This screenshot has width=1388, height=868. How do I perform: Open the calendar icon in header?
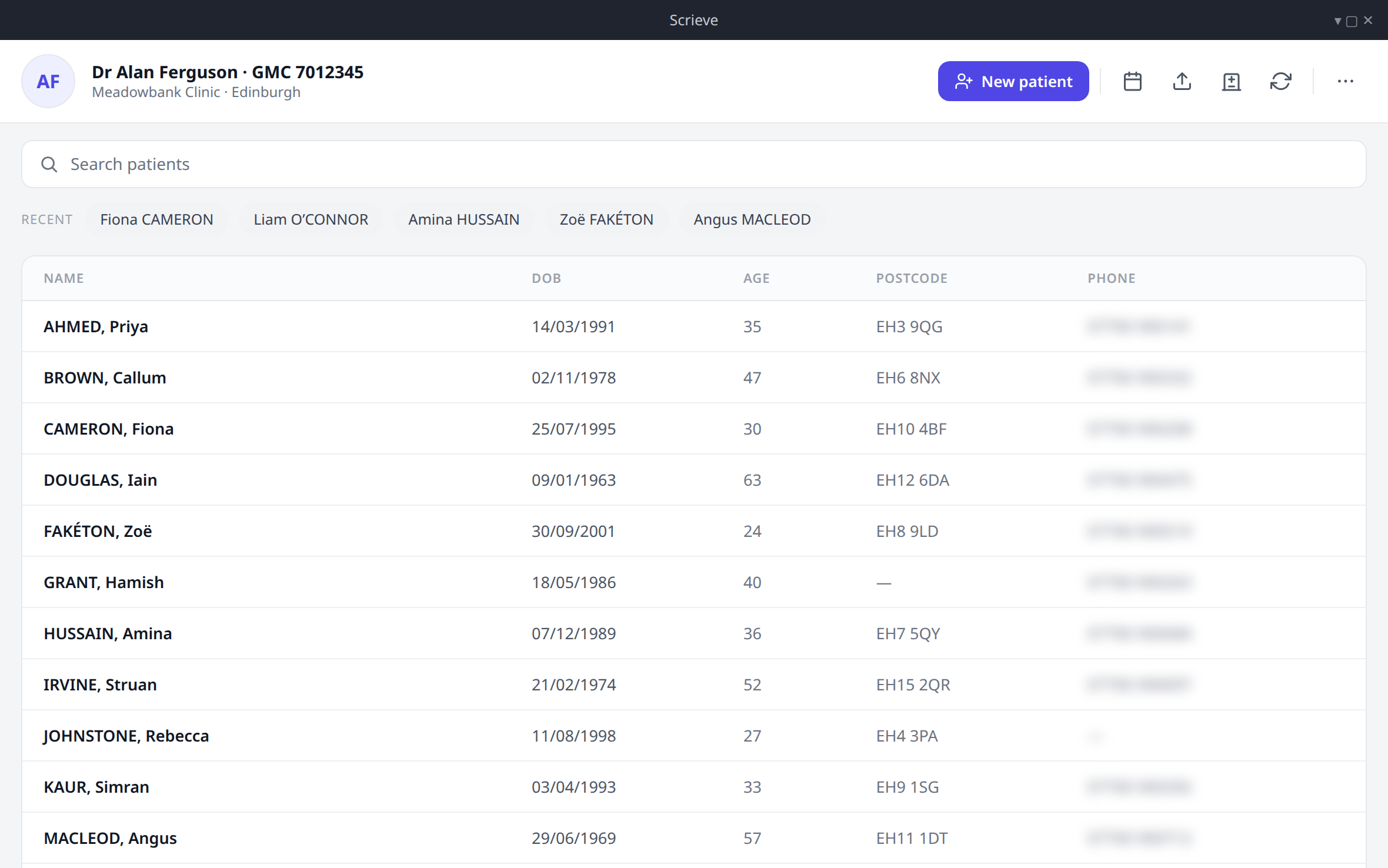(x=1132, y=81)
